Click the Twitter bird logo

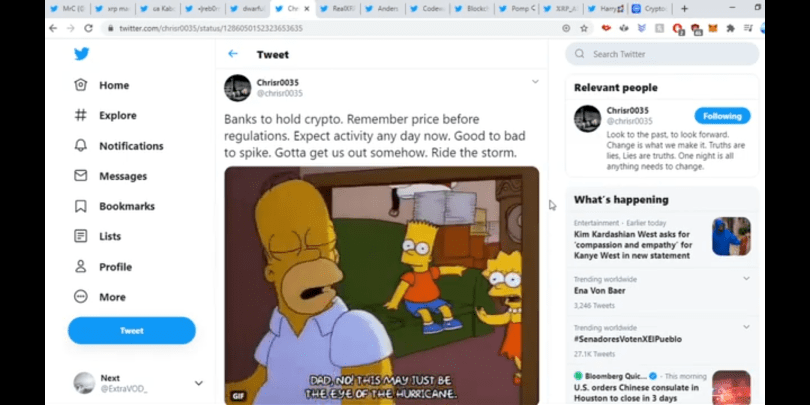(82, 54)
